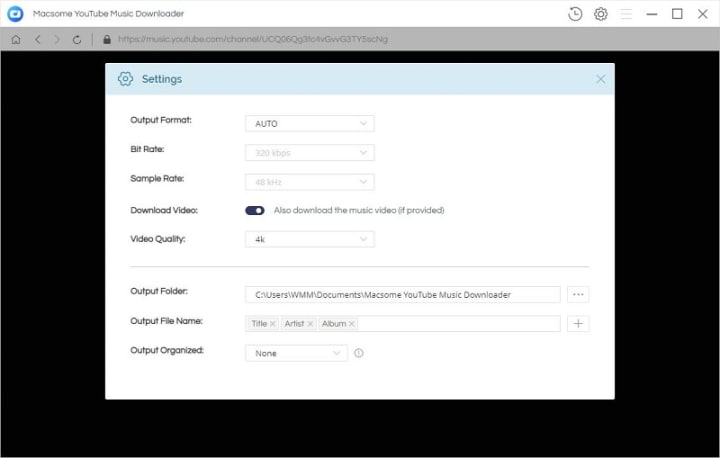Remove the Artist tag from file name
The width and height of the screenshot is (720, 458).
tap(310, 324)
